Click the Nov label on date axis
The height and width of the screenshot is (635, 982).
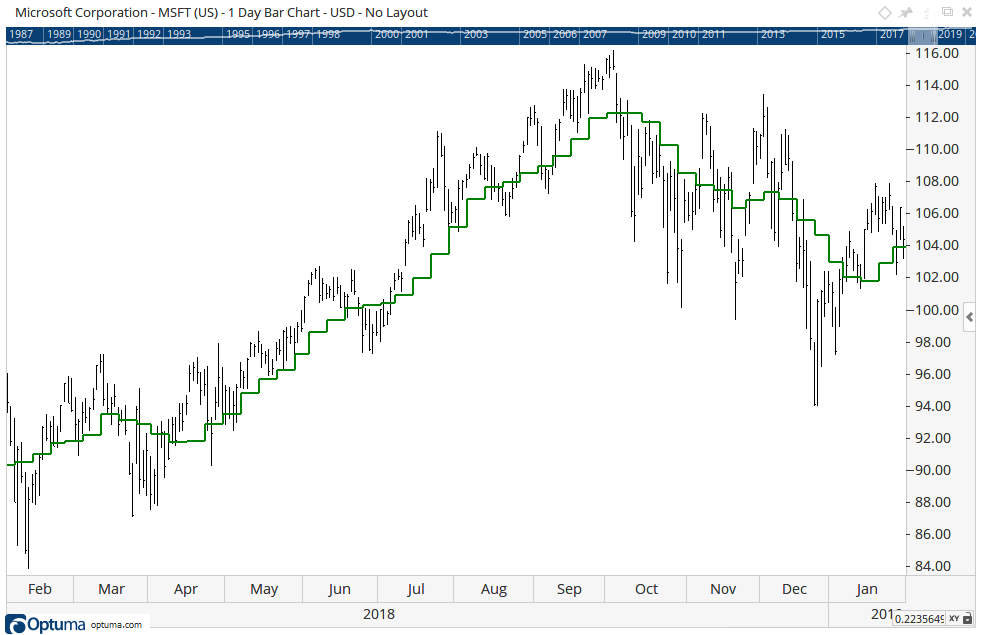coord(723,589)
